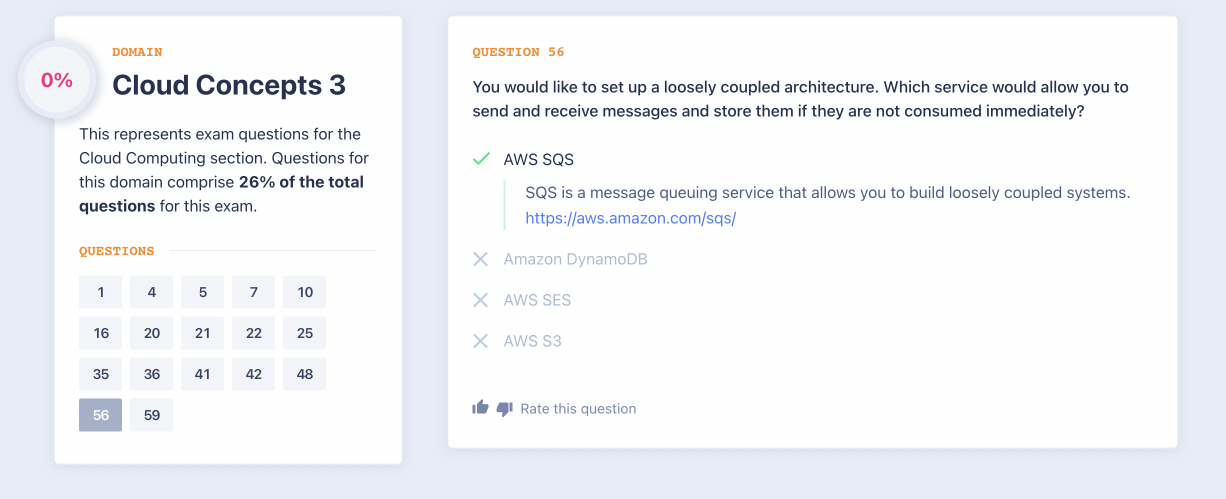Screen dimensions: 1226x499
Task: Pick the AWS SES answer option
Action: [x=537, y=300]
